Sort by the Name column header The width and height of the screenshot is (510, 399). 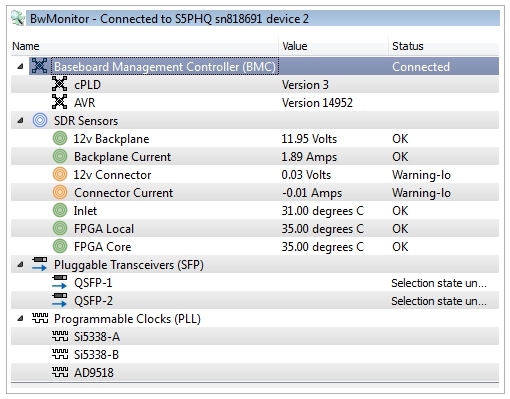pos(144,46)
